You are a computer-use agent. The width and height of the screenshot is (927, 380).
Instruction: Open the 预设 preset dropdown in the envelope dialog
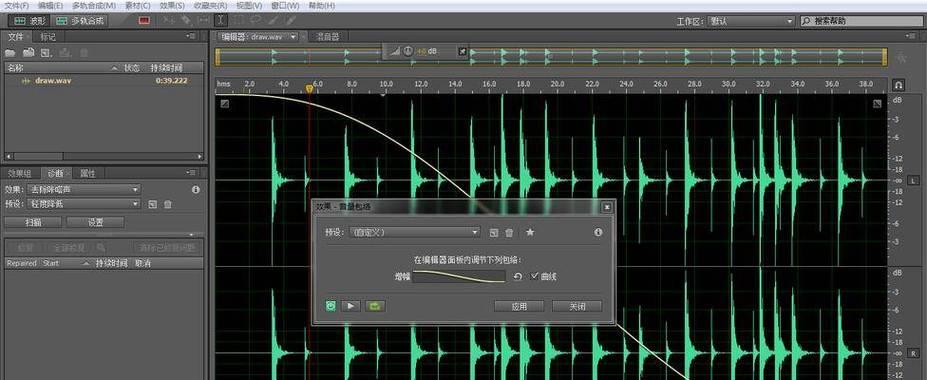[414, 232]
